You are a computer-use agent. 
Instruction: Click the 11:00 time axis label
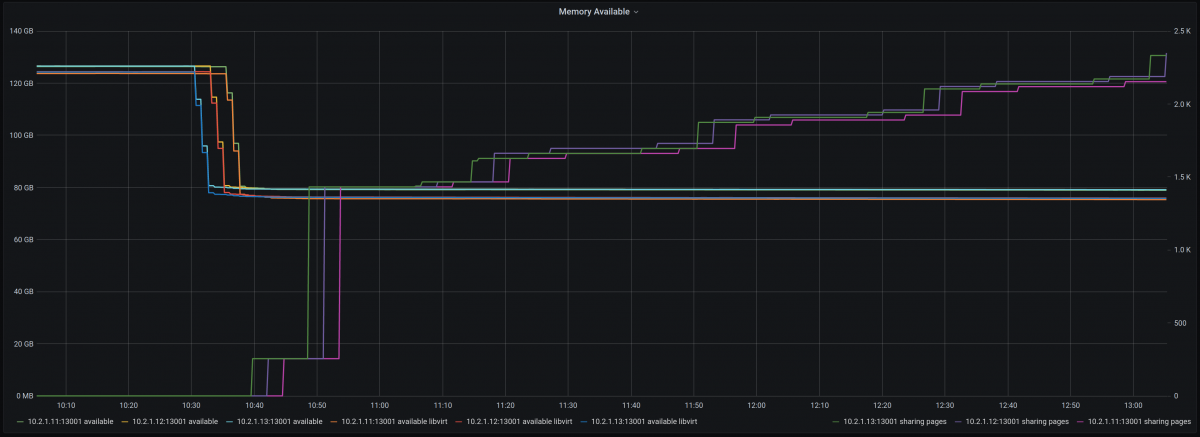[379, 405]
